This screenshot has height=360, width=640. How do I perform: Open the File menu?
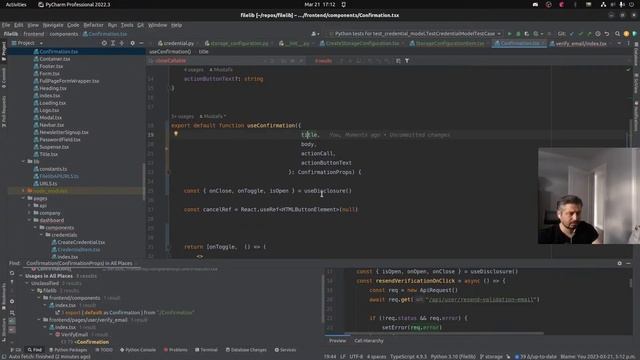[x=6, y=25]
